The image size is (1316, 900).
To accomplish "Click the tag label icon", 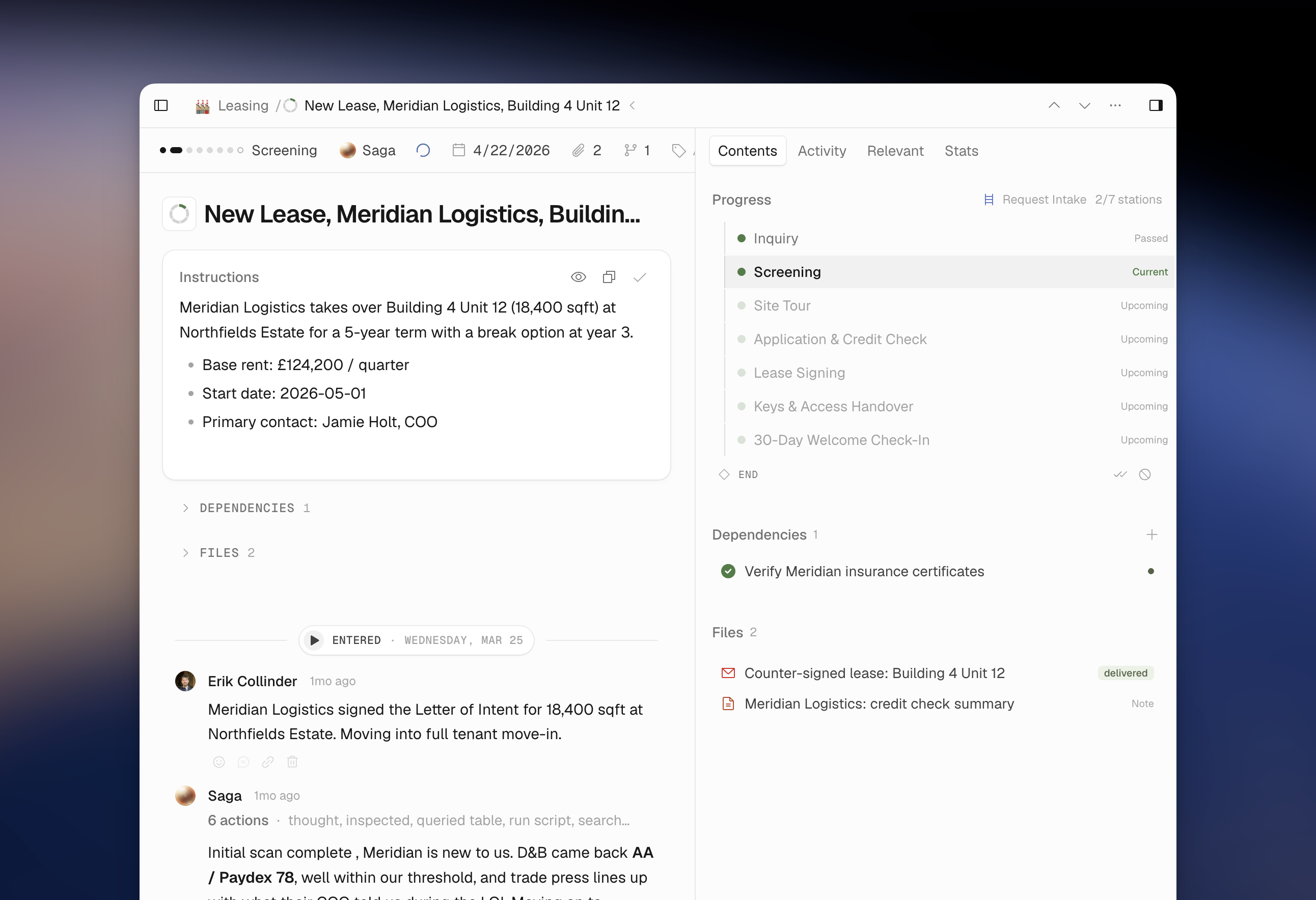I will click(678, 151).
